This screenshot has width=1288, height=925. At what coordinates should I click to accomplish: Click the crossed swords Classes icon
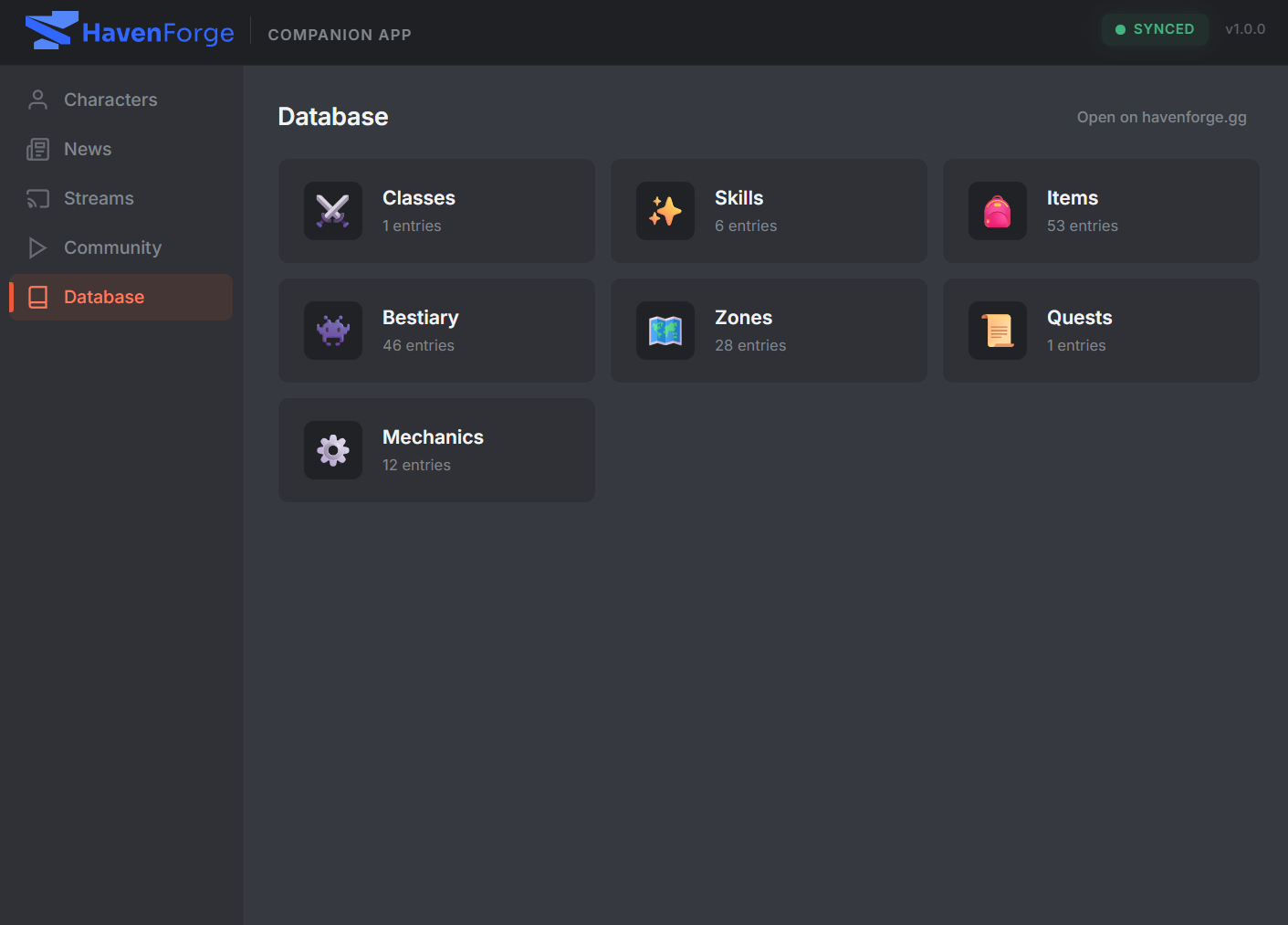pyautogui.click(x=333, y=211)
